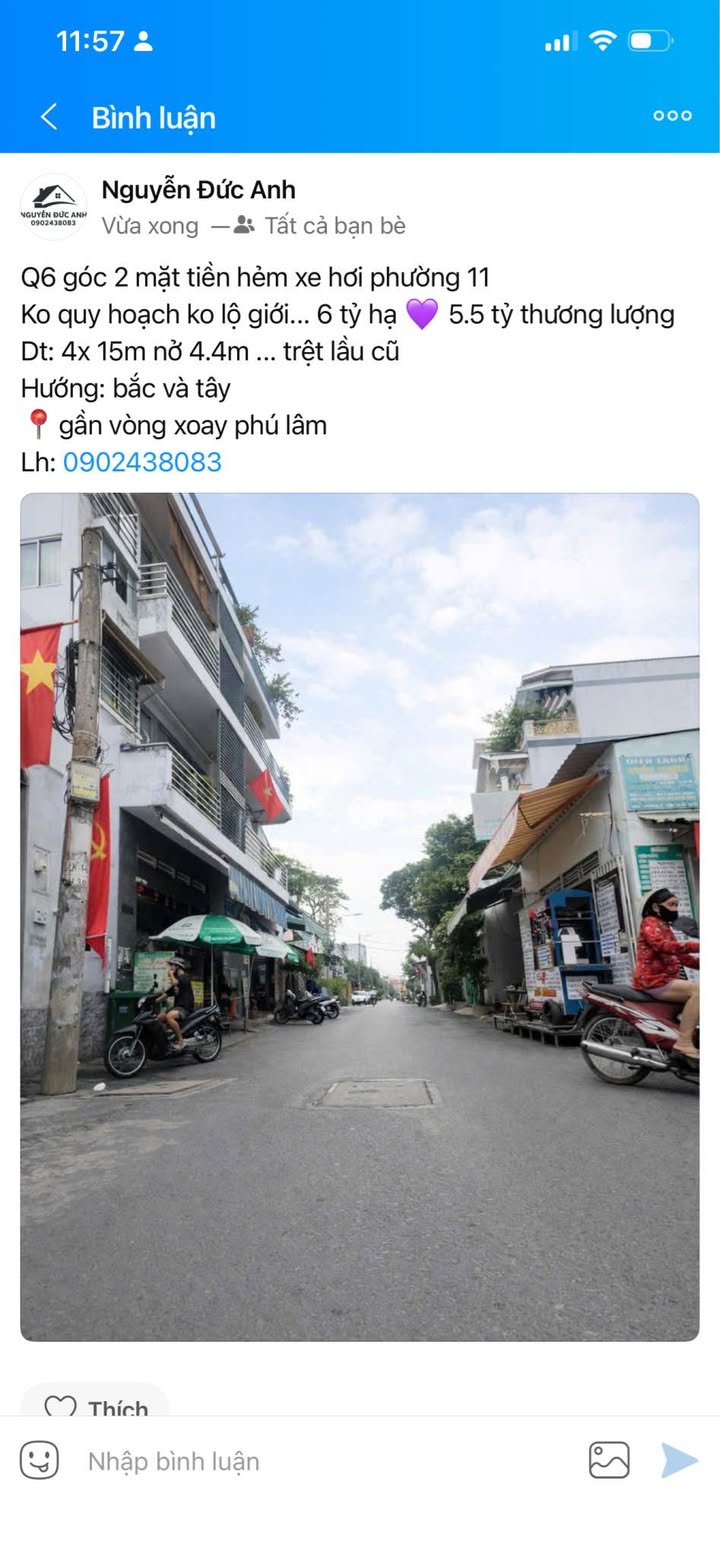Tap the Vừa xong timestamp

pyautogui.click(x=150, y=226)
